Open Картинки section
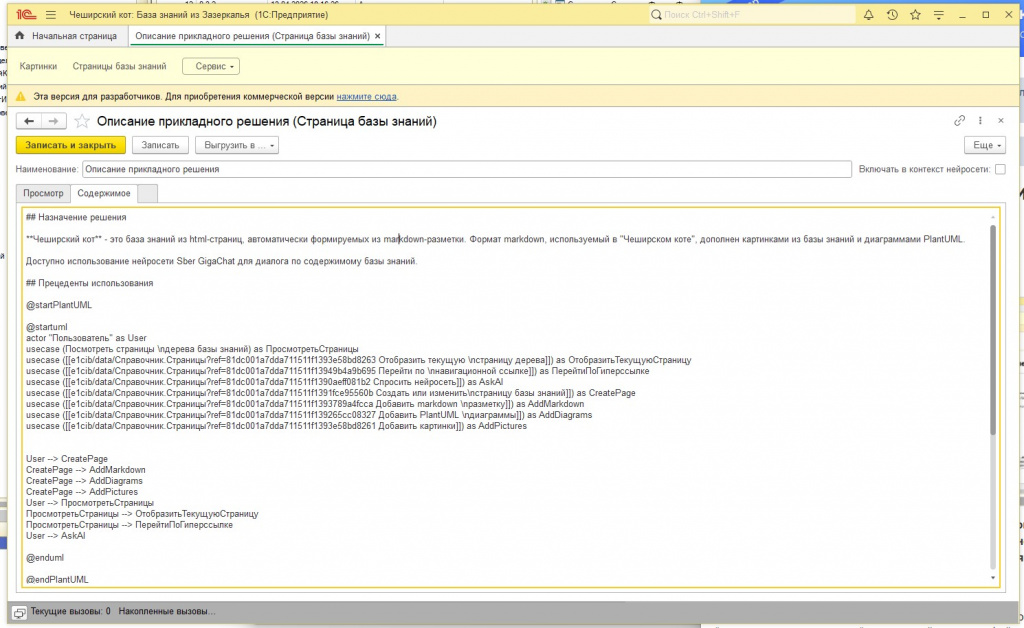Viewport: 1024px width, 628px height. tap(38, 66)
